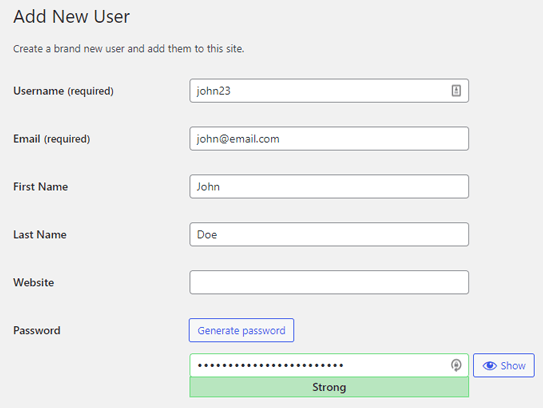Click the Username (required) label
Viewport: 543px width, 408px height.
point(63,91)
